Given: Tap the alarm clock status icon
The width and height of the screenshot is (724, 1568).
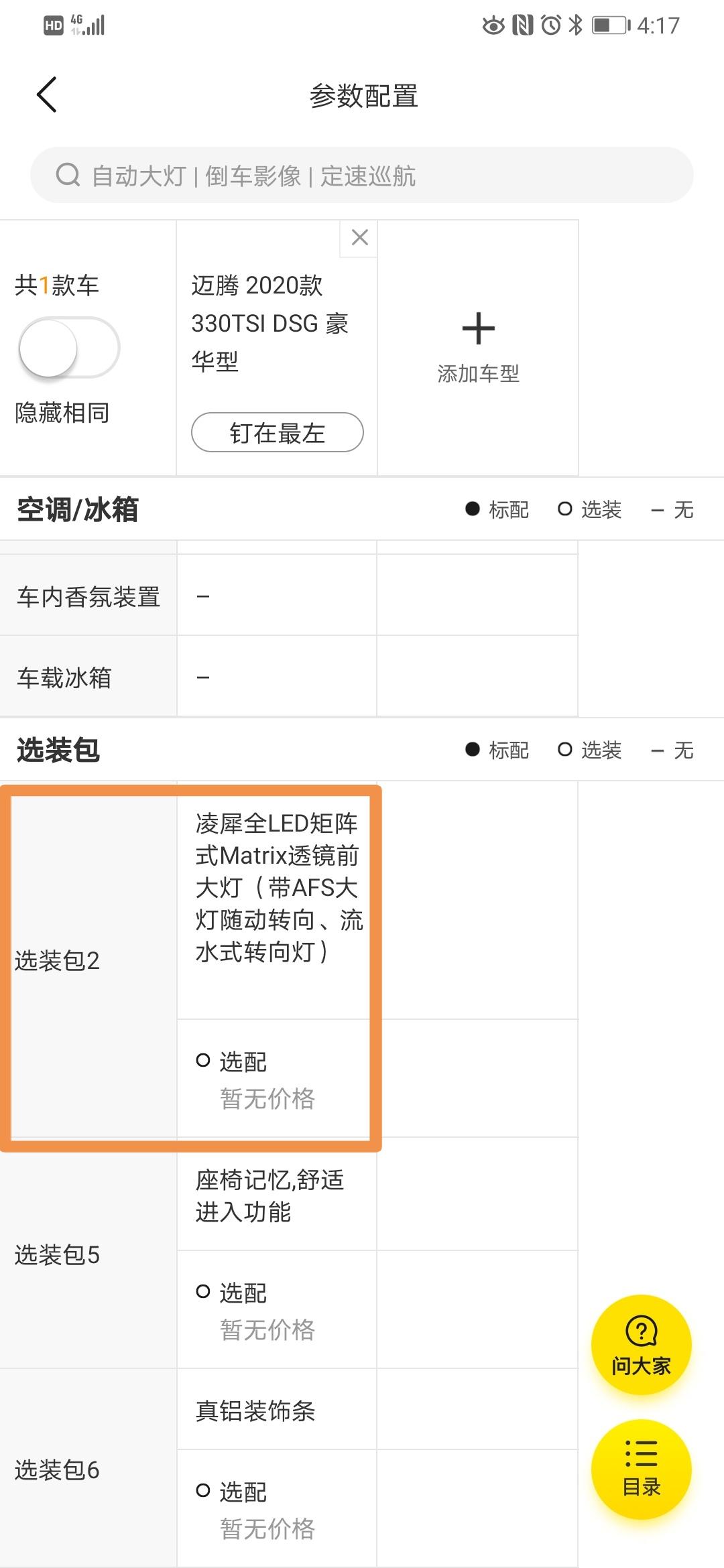Looking at the screenshot, I should click(x=551, y=25).
